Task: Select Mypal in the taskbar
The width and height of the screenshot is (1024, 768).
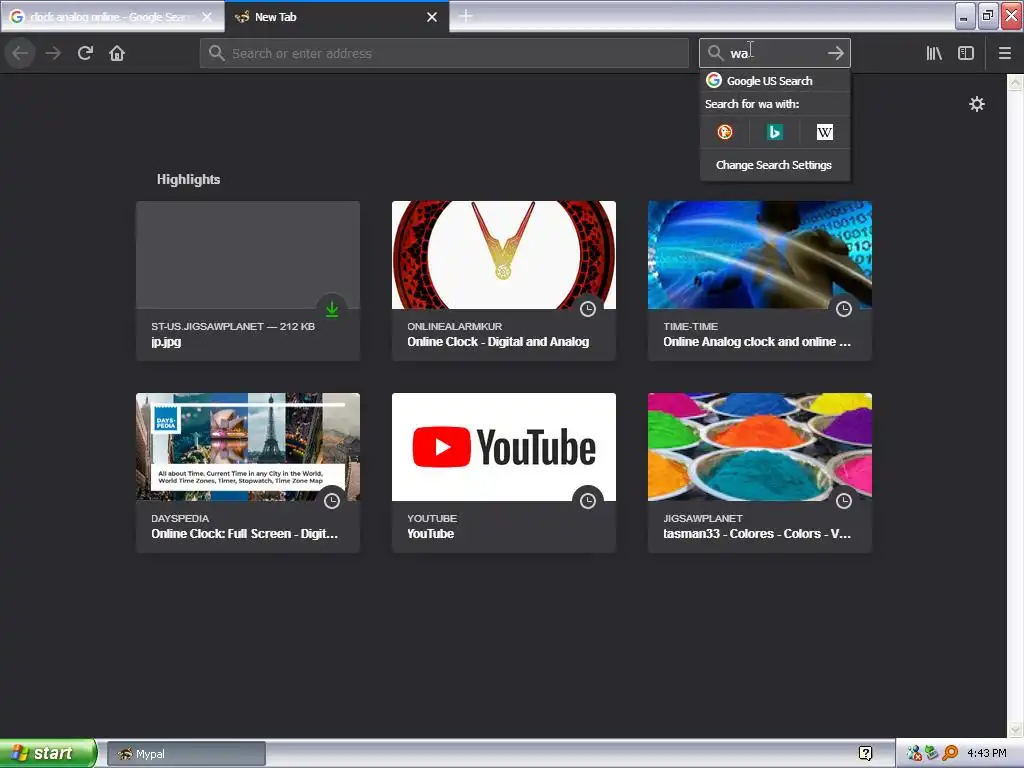Action: (x=186, y=754)
